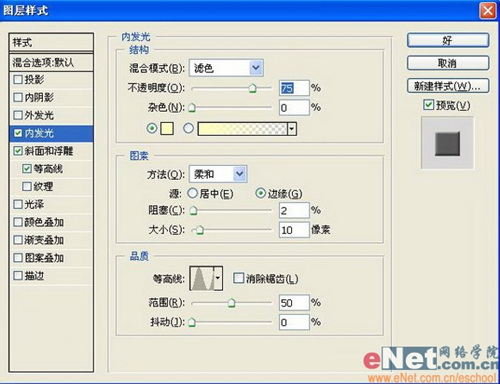500x384 pixels.
Task: Enable 消除锯齿 anti-aliased checkbox
Action: (x=238, y=278)
